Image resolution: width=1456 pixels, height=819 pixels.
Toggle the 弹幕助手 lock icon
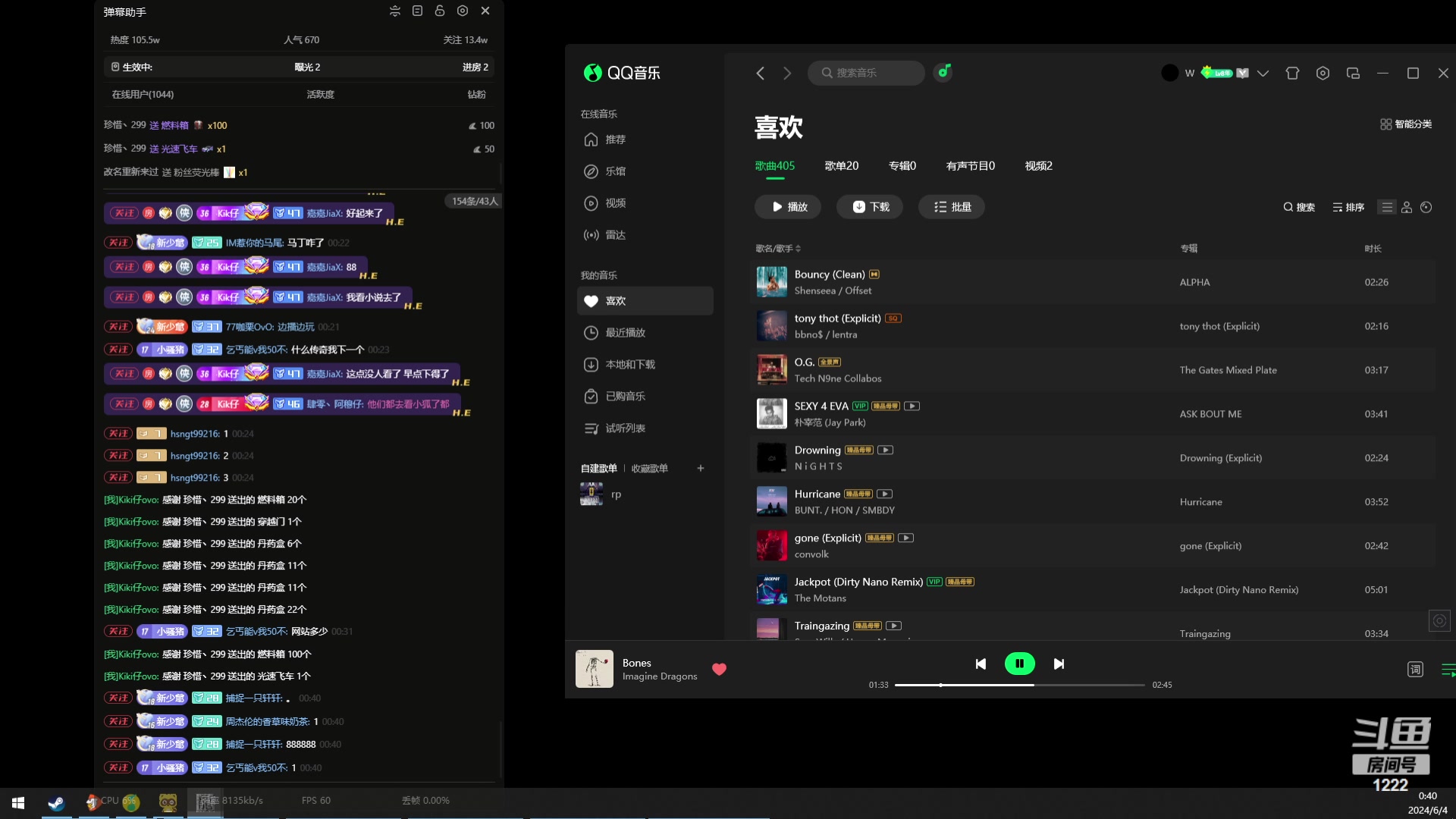click(440, 11)
